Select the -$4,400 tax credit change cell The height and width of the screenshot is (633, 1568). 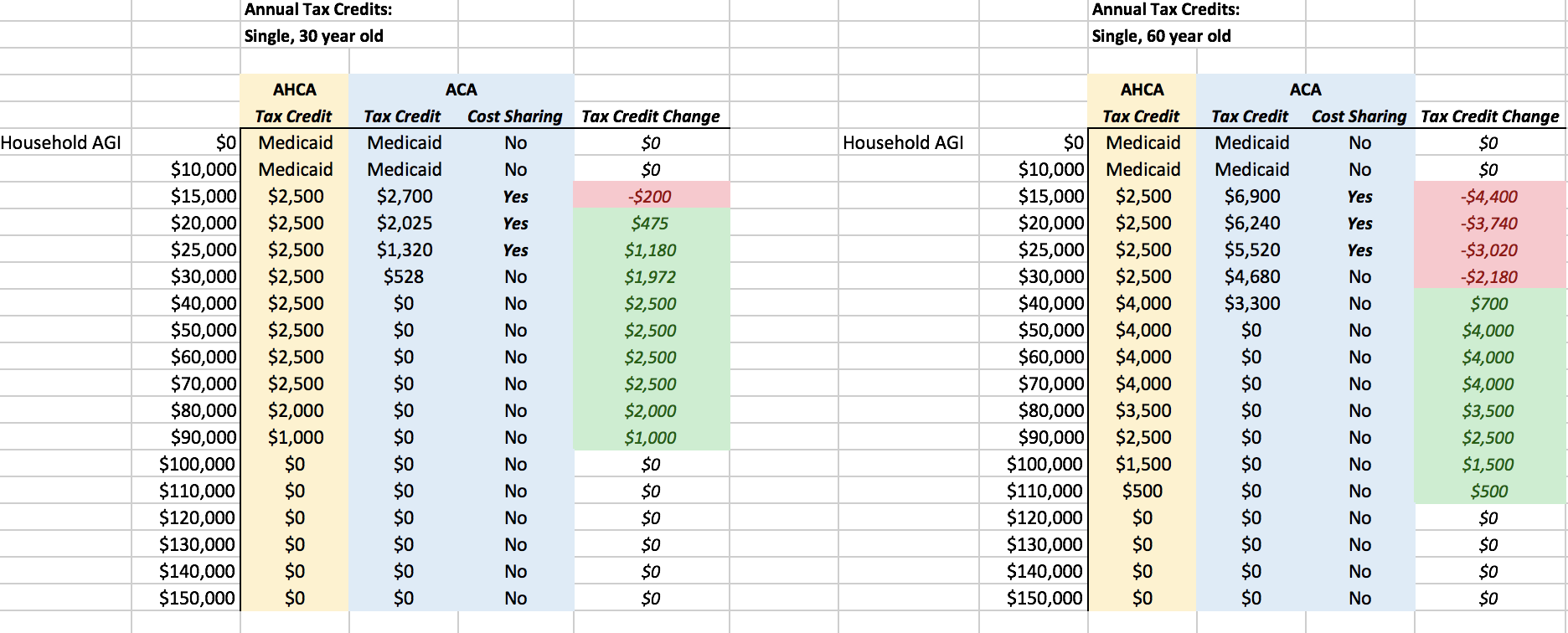click(x=1488, y=197)
